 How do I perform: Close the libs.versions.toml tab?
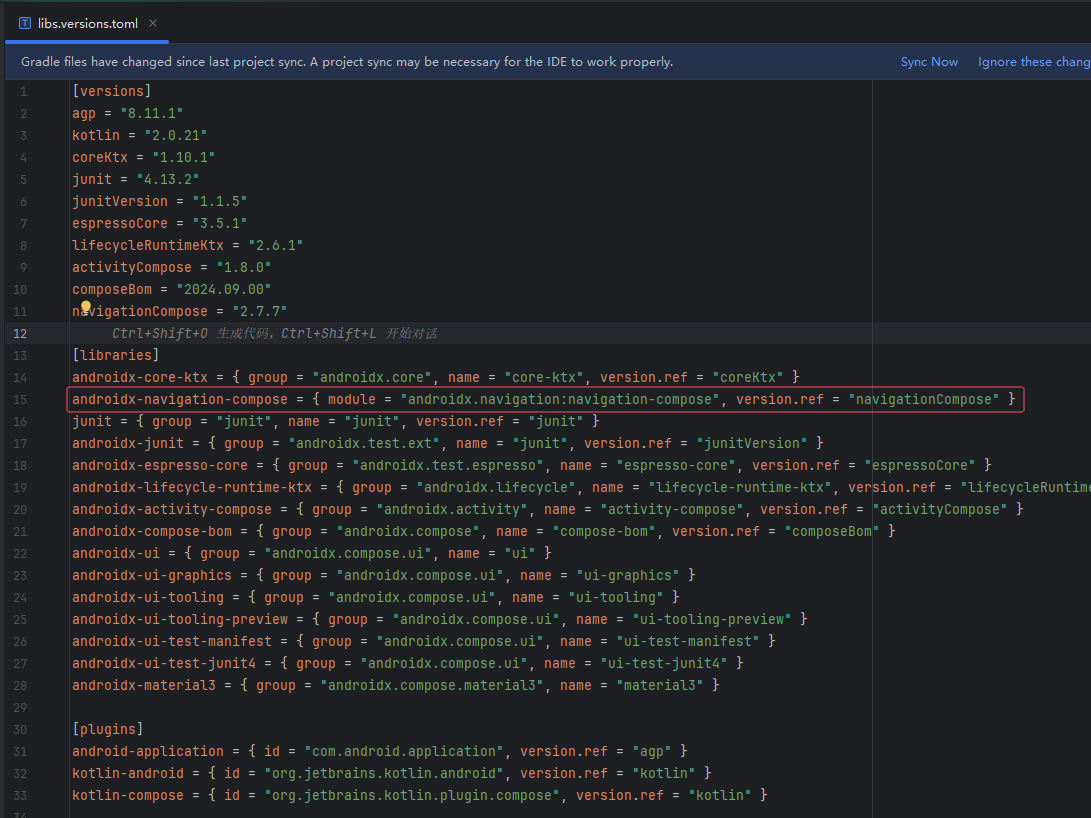coord(153,24)
